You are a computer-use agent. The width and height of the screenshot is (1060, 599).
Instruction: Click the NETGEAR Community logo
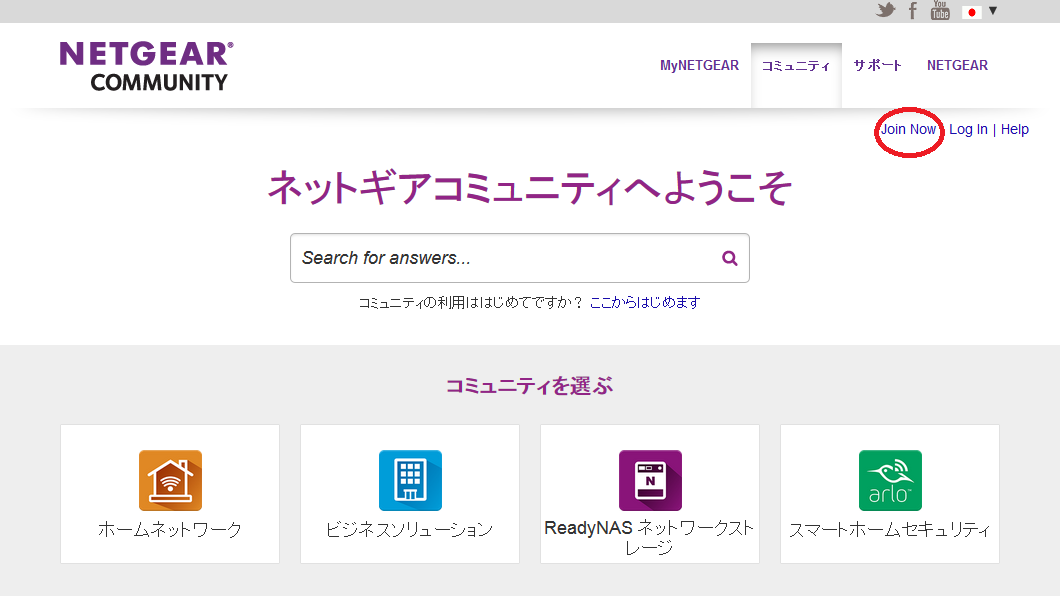[x=147, y=66]
